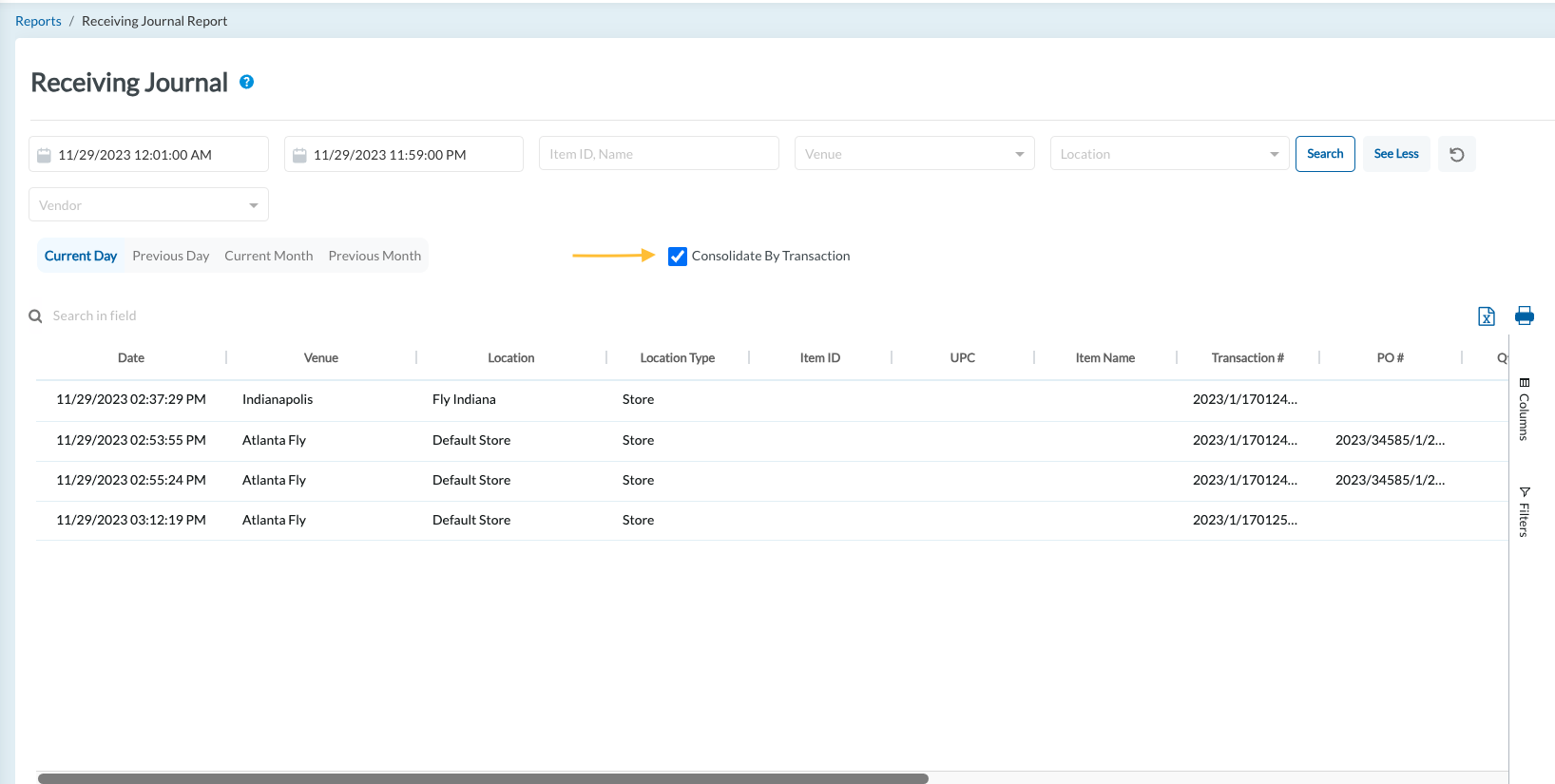
Task: Sort by Venue column header
Action: (321, 358)
